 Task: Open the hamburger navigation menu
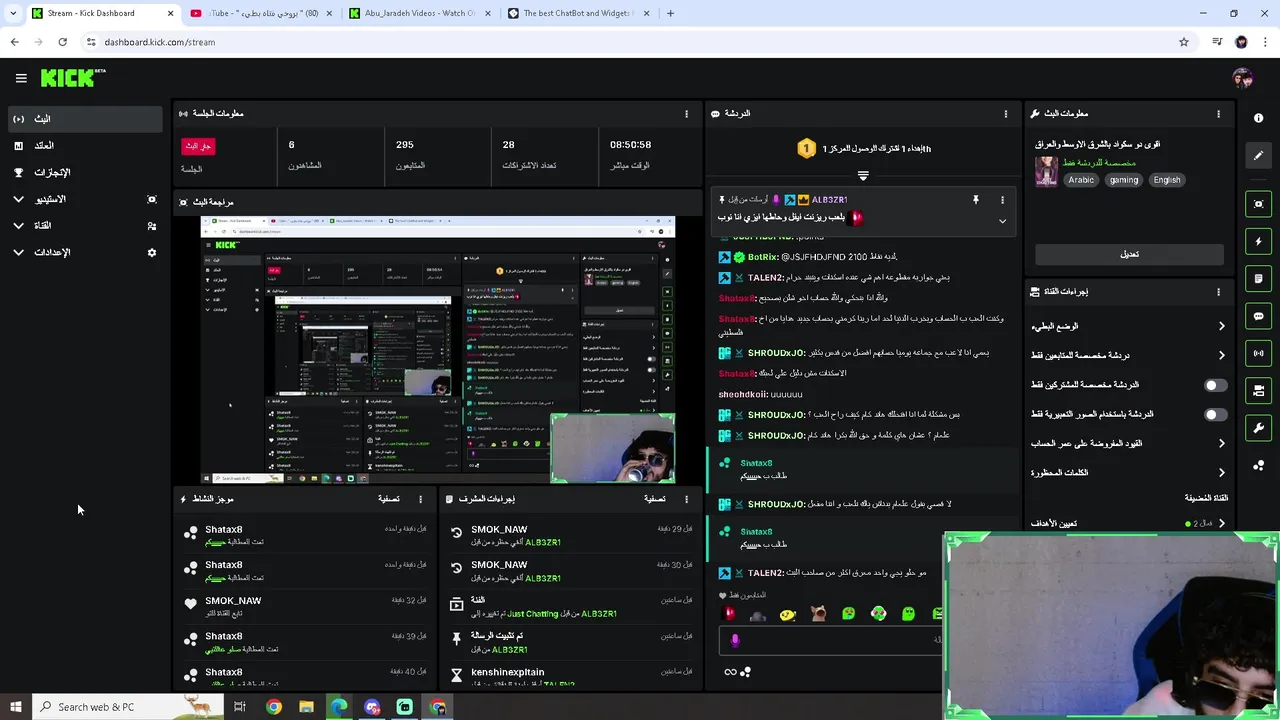pos(21,78)
